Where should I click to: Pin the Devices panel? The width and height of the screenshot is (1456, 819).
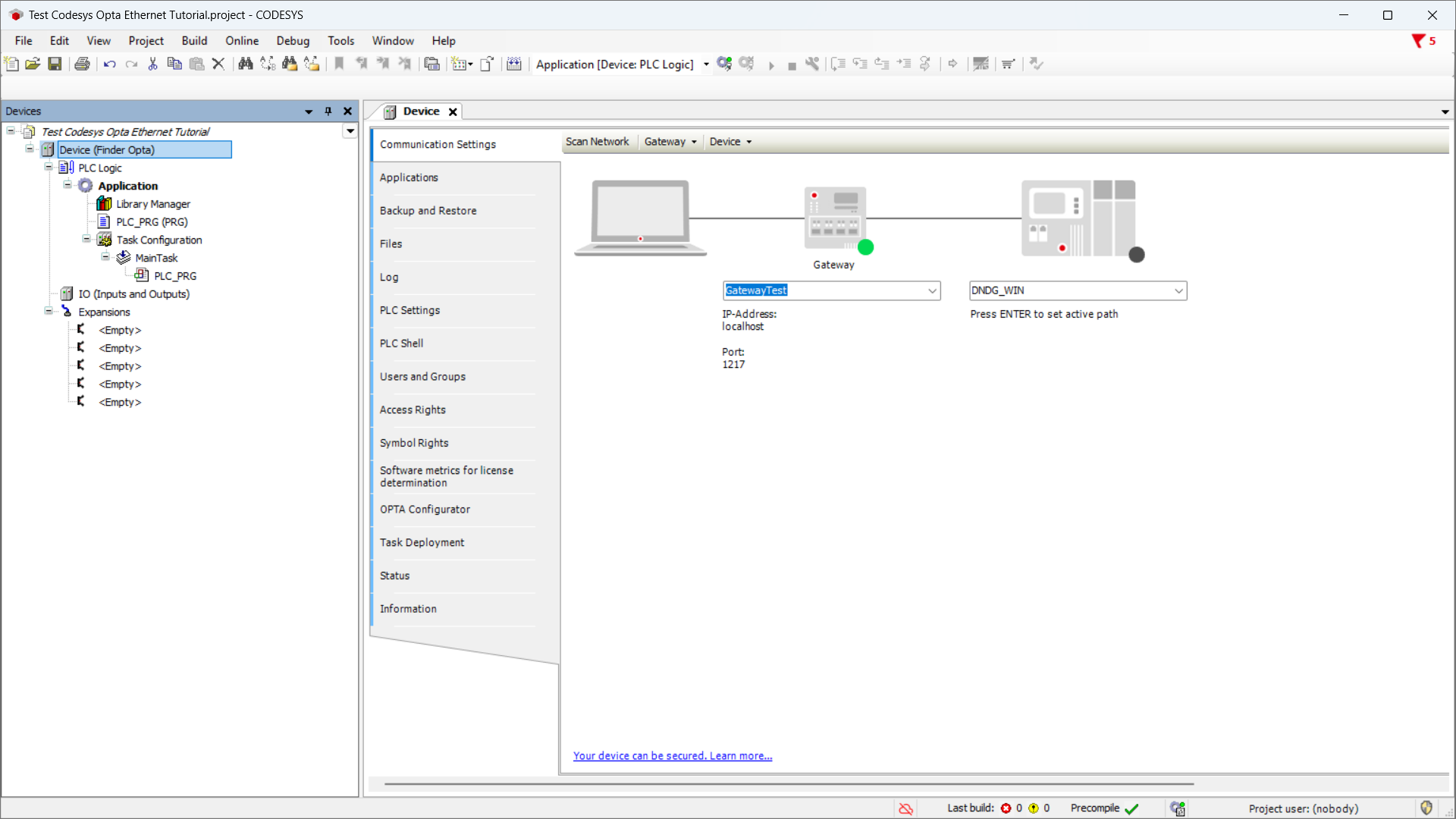(x=328, y=111)
